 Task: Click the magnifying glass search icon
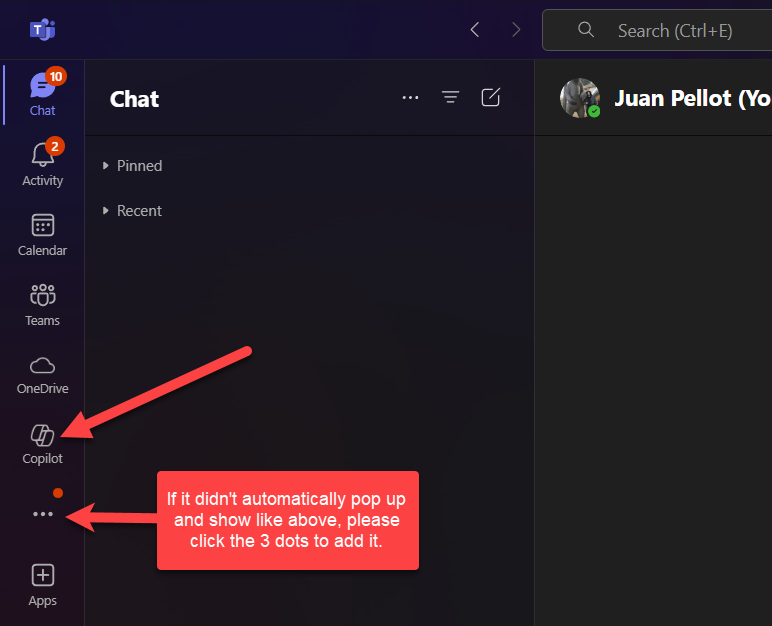click(587, 30)
